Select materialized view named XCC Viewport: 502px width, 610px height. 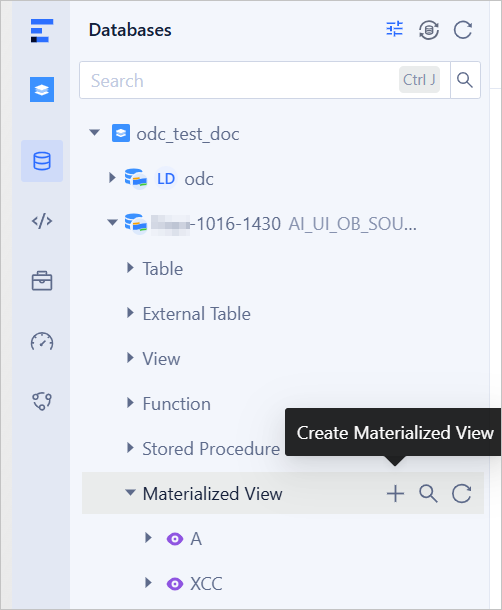coord(206,584)
